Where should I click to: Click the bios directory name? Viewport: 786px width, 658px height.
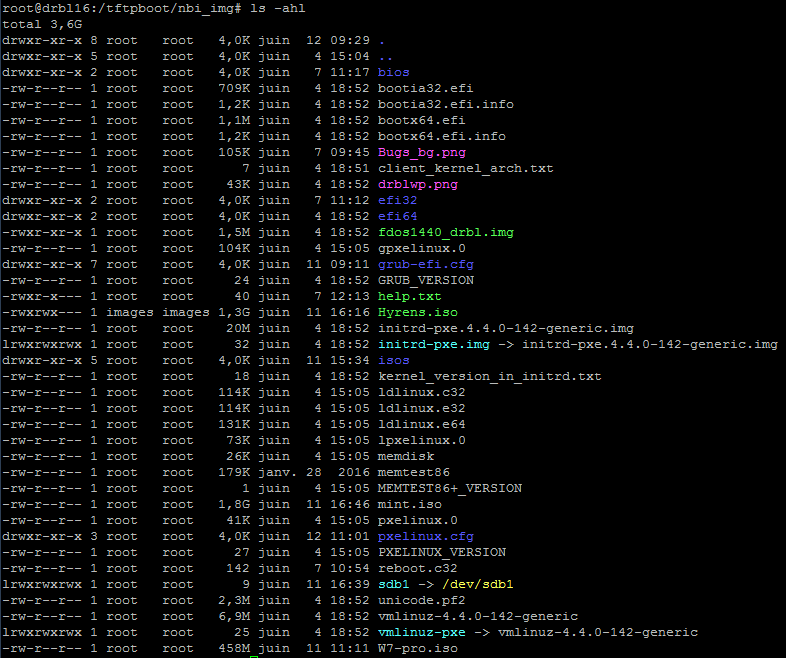tap(394, 72)
